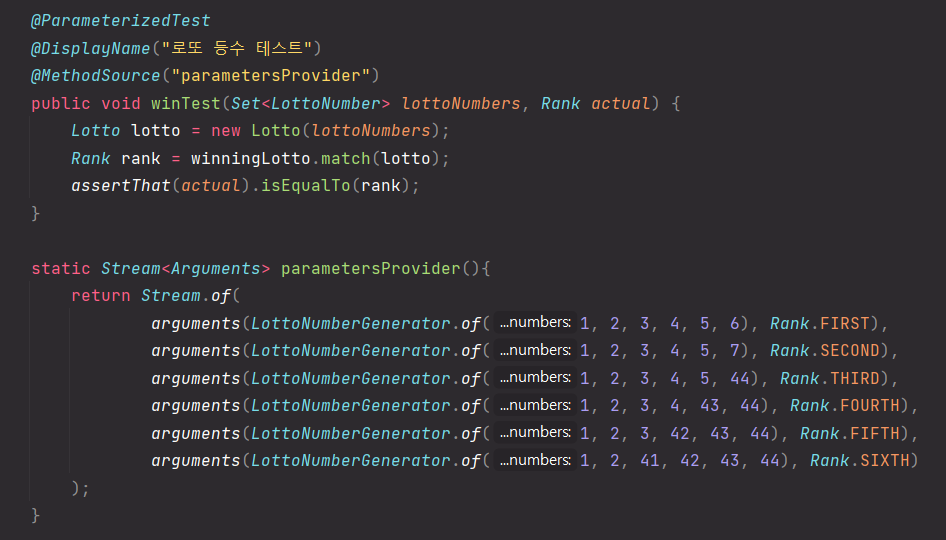Click Stream in the return Stream.of statement
Image resolution: width=946 pixels, height=540 pixels.
(171, 296)
